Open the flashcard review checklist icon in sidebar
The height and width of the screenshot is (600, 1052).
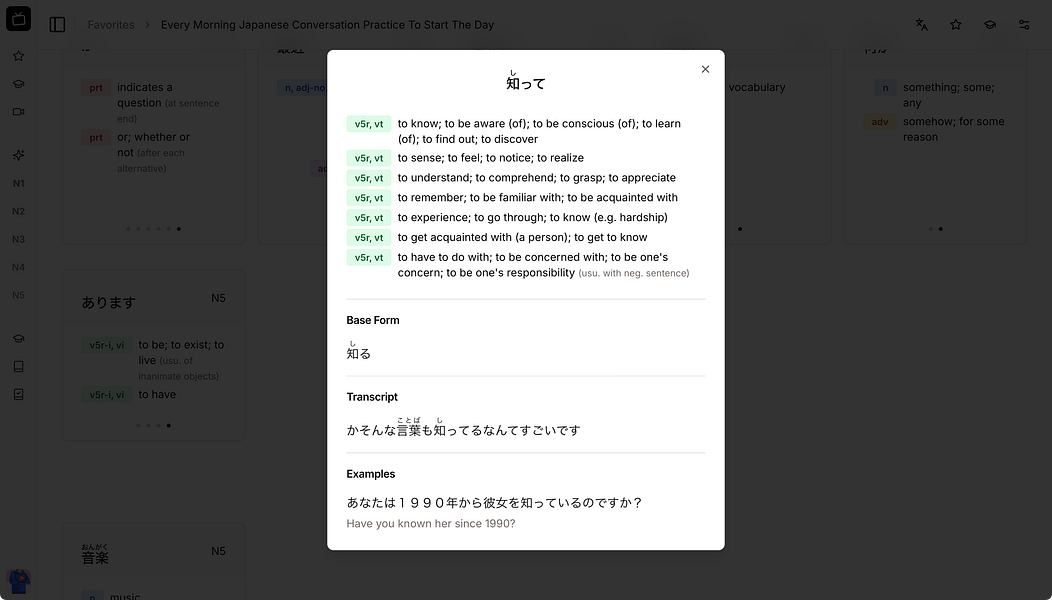[18, 394]
